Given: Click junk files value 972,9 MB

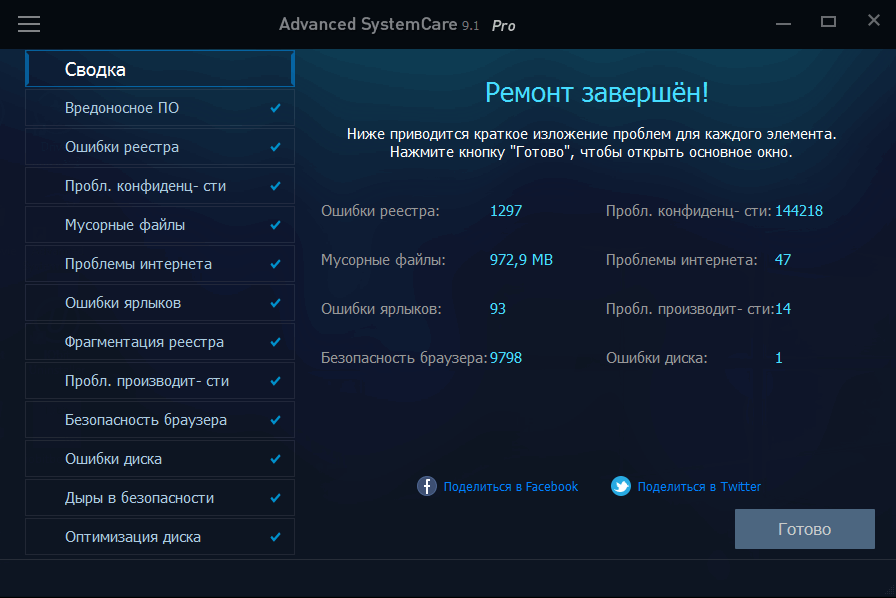Looking at the screenshot, I should tap(521, 260).
